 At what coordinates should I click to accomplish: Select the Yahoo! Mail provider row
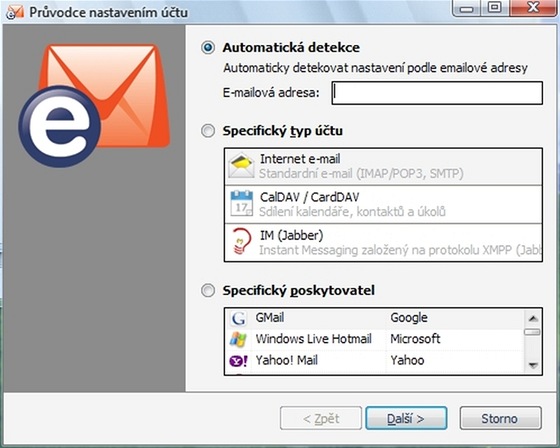point(375,360)
